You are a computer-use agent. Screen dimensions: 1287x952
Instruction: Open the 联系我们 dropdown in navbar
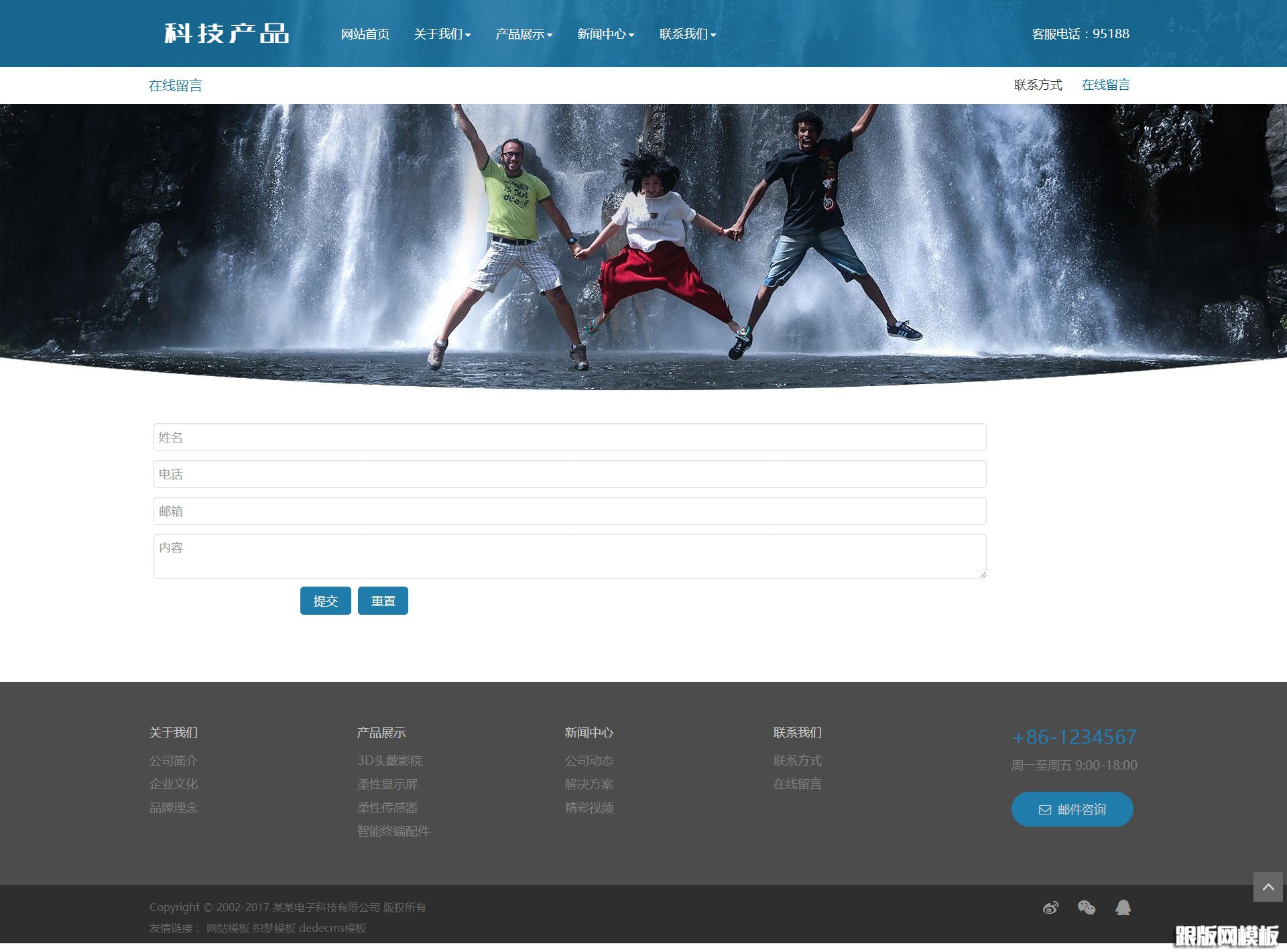point(687,34)
